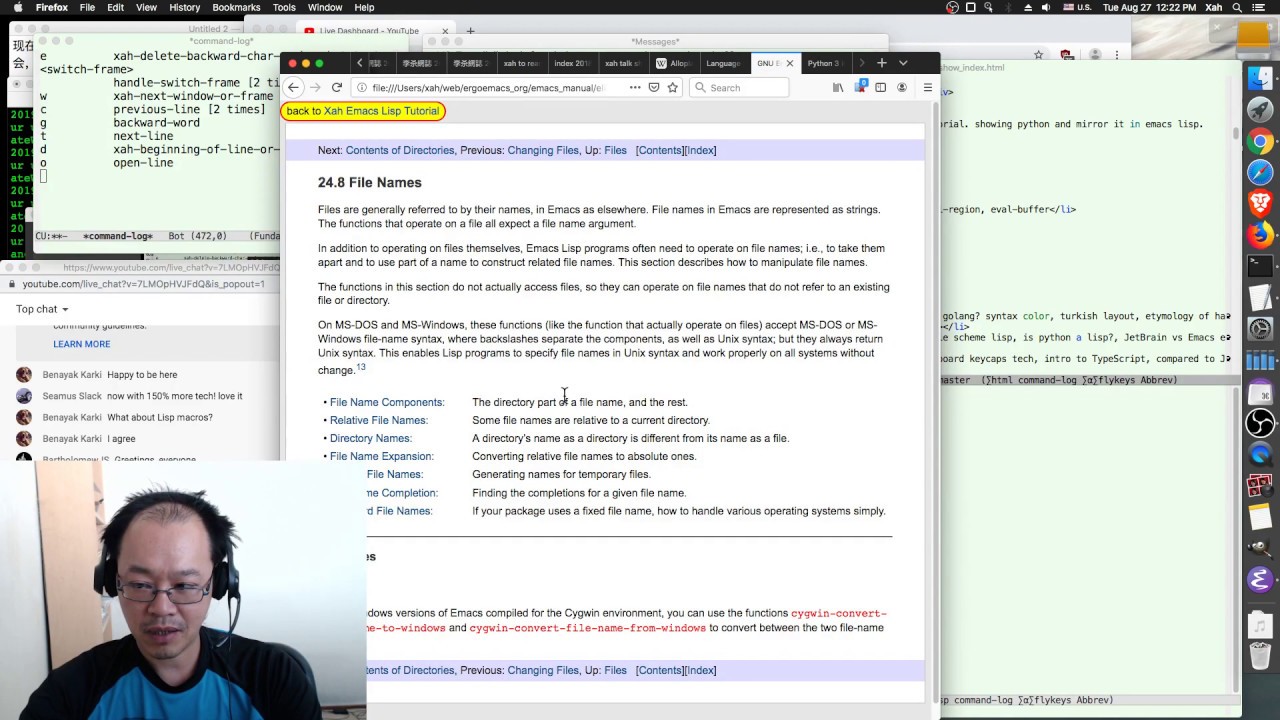
Task: Open Spotlight search in menu bar
Action: click(x=1238, y=7)
